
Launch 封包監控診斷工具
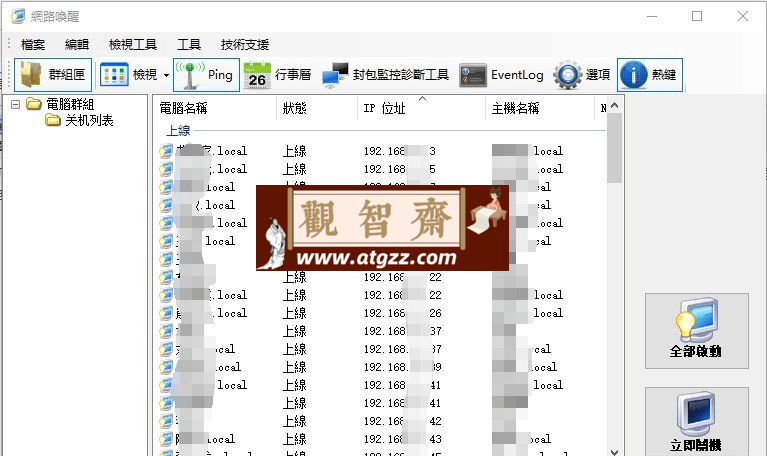click(x=385, y=75)
